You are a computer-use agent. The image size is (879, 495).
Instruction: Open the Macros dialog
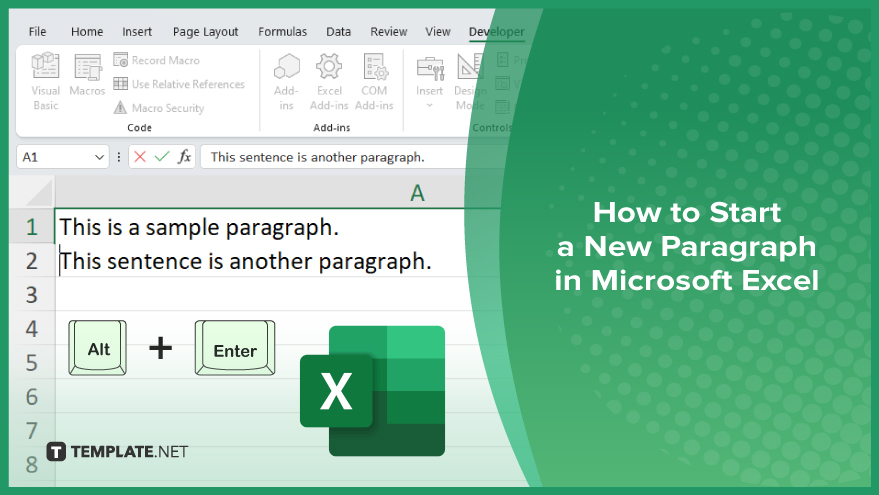coord(87,75)
